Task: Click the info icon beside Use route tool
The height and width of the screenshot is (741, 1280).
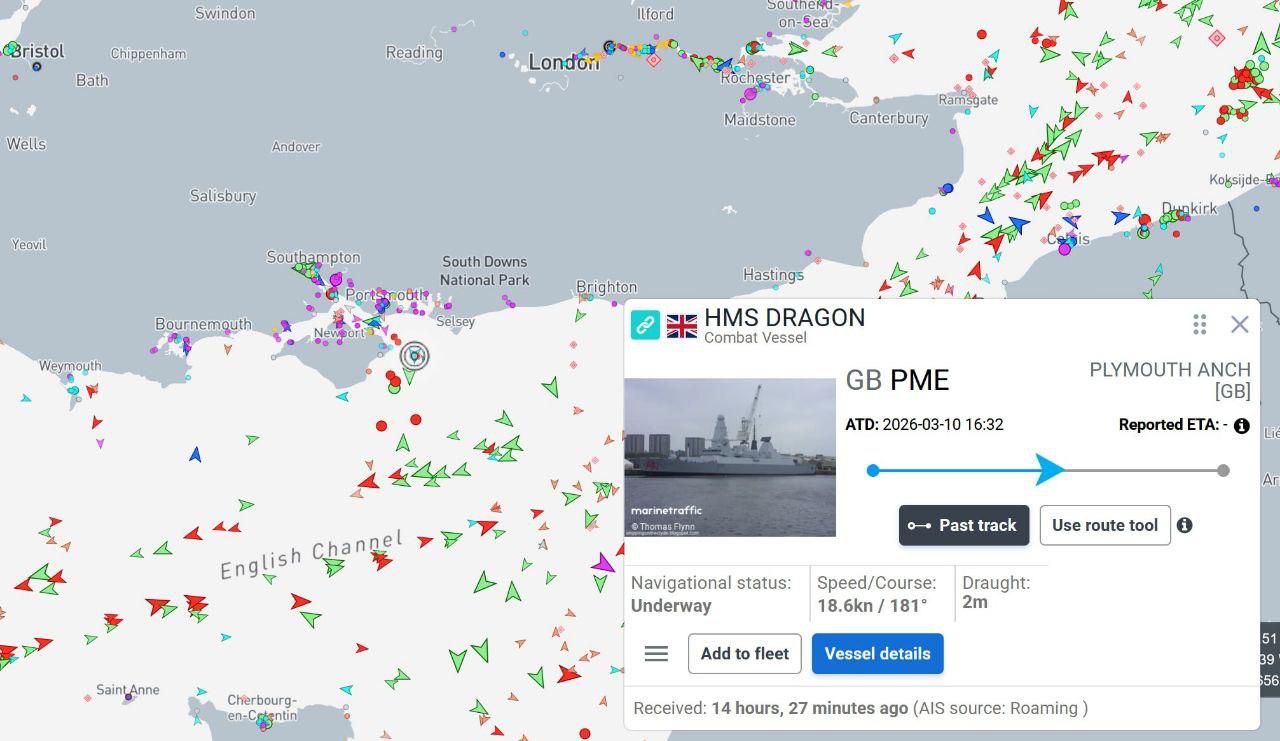Action: [1184, 525]
